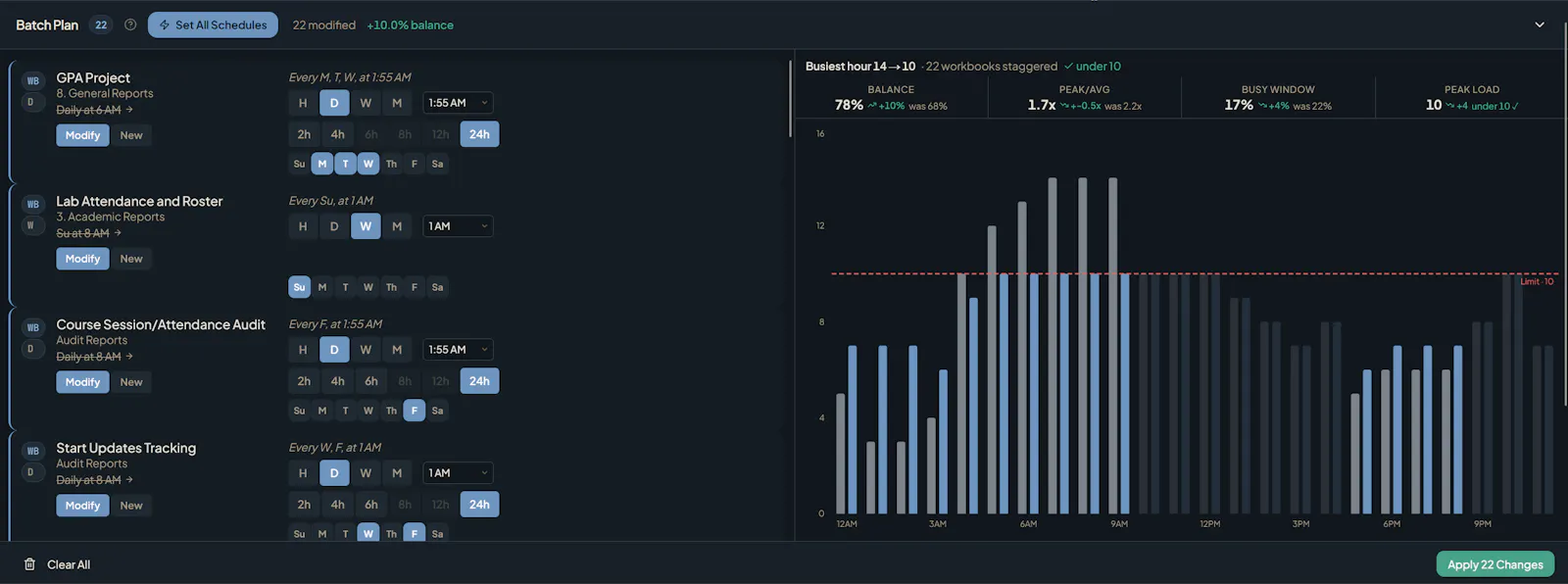The width and height of the screenshot is (1568, 584).
Task: Toggle Monday for GPA Project
Action: [x=322, y=164]
